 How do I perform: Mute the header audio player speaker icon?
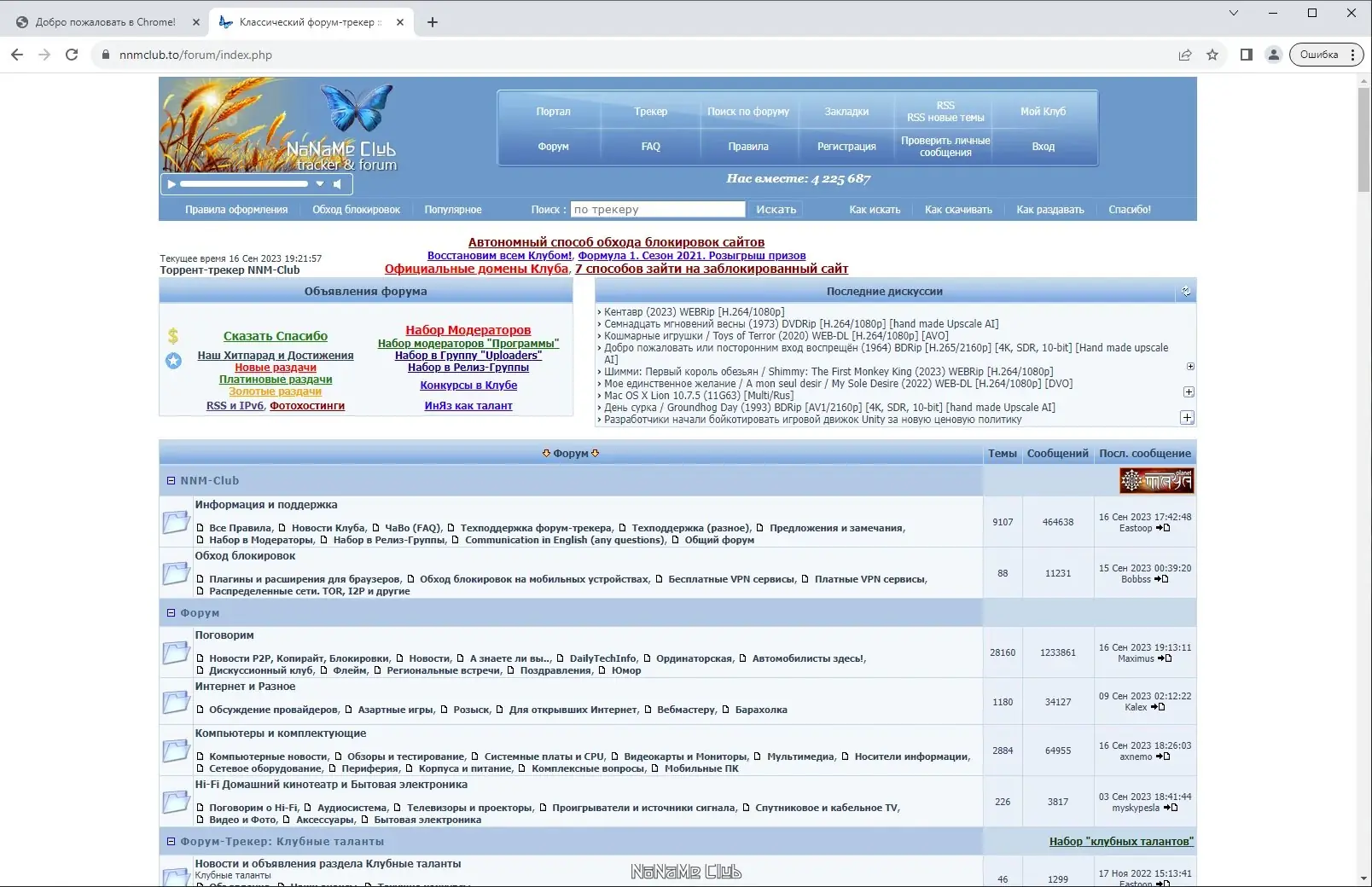(338, 183)
